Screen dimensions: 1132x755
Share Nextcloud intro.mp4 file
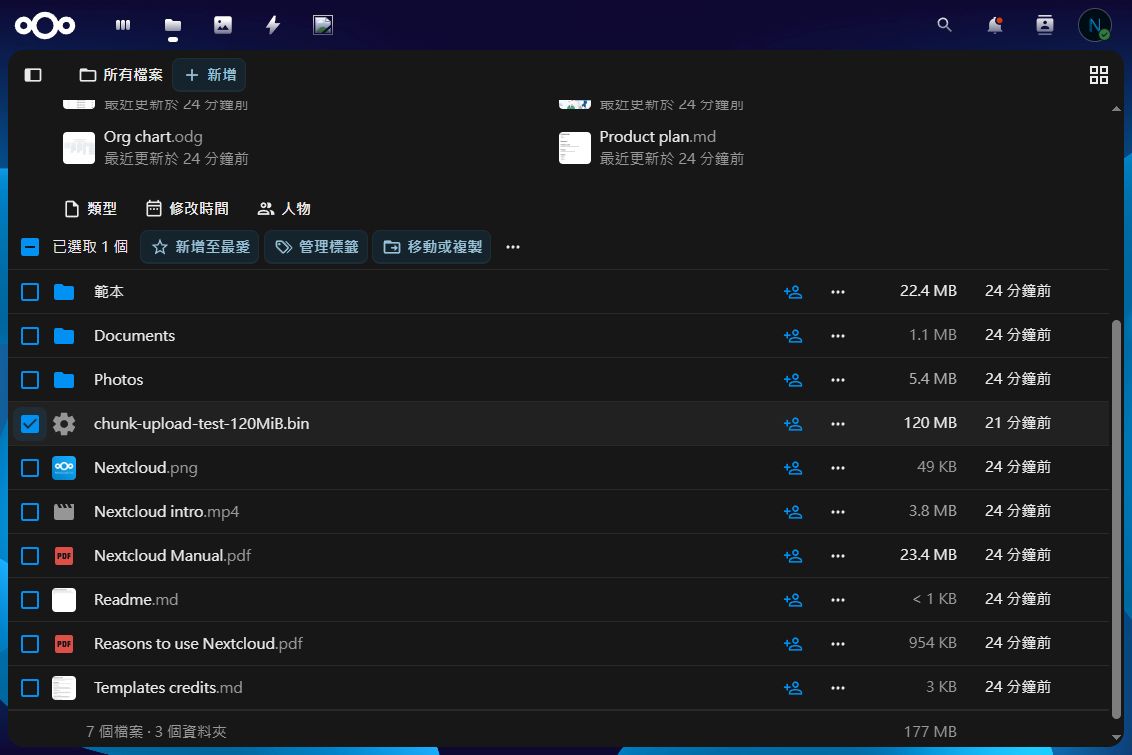pyautogui.click(x=793, y=512)
